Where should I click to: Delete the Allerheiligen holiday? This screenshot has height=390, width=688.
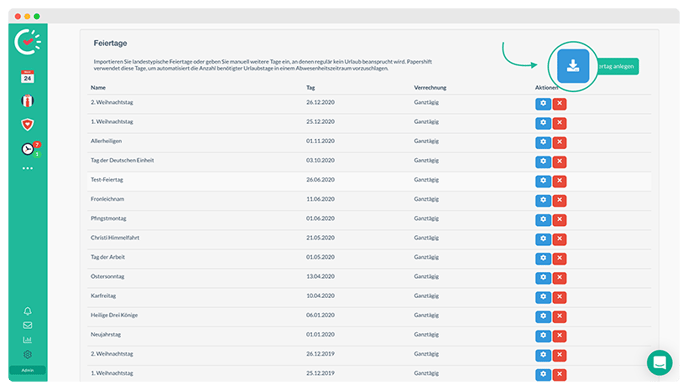[559, 142]
